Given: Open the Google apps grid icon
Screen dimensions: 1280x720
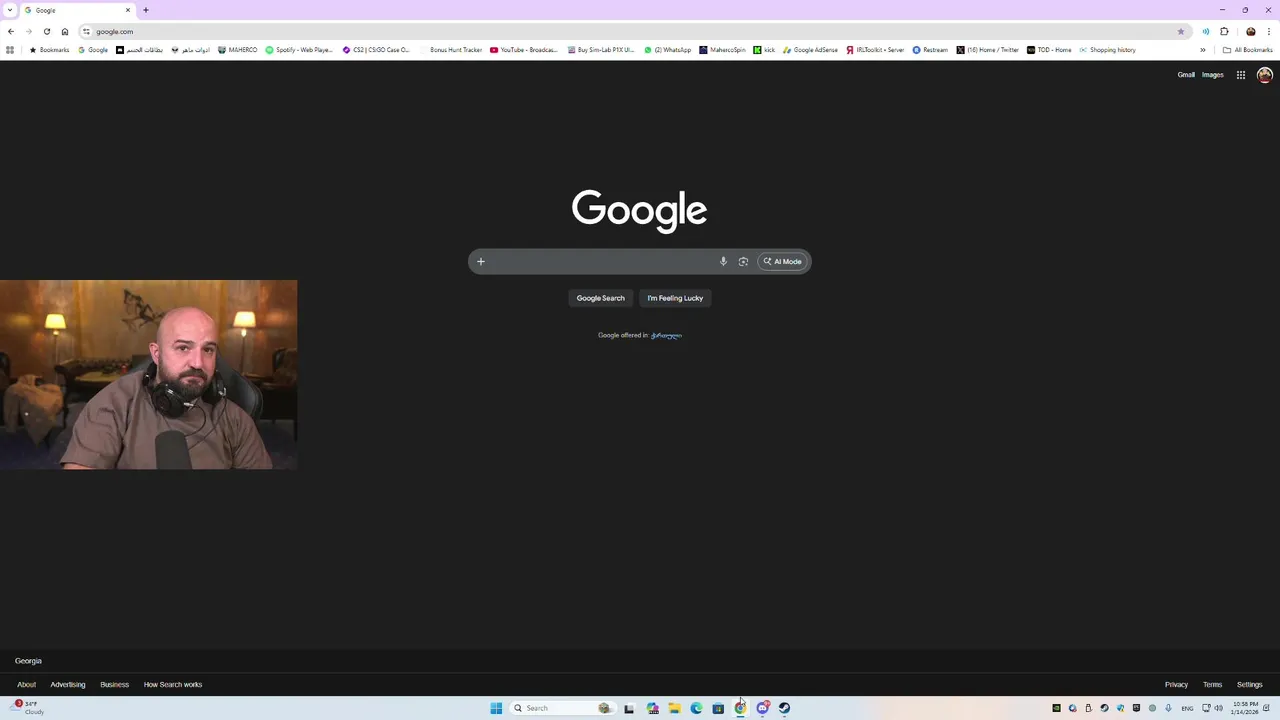Looking at the screenshot, I should (x=1241, y=75).
